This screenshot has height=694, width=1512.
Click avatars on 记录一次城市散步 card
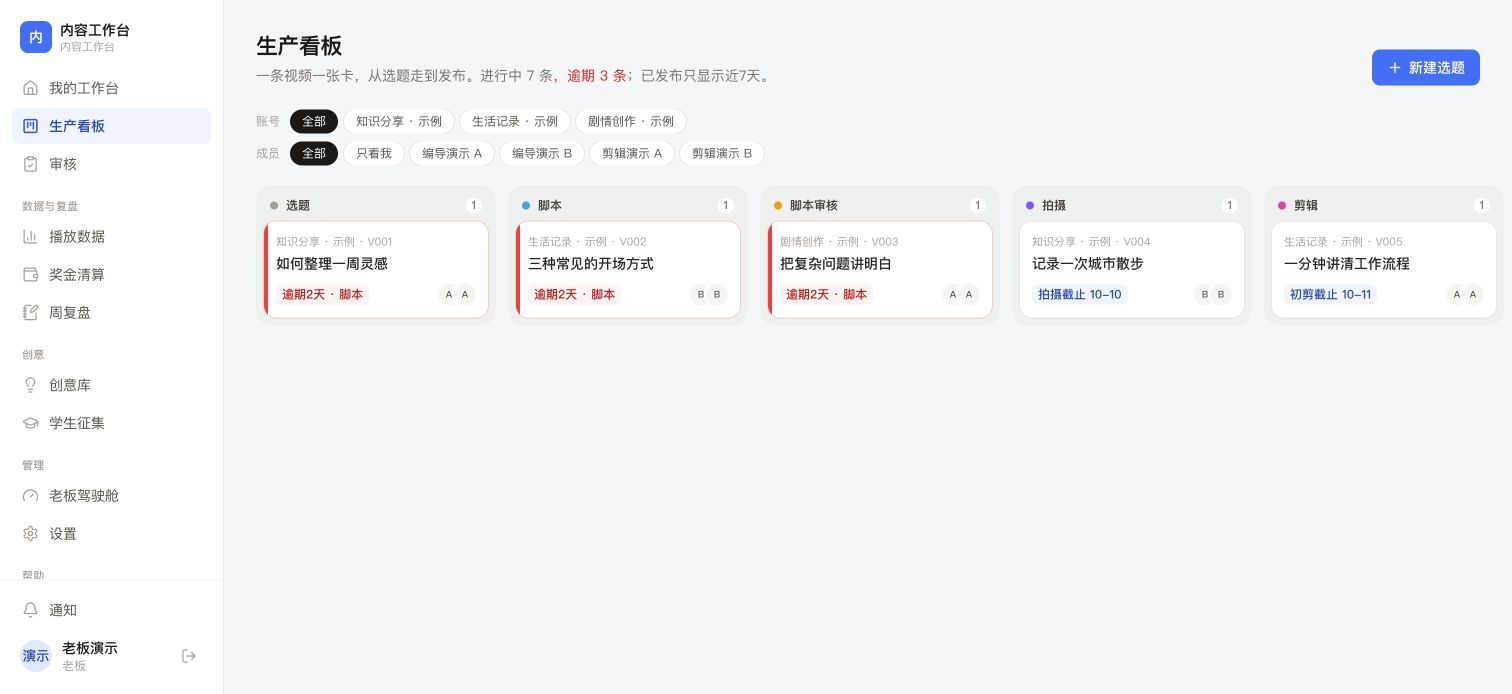point(1213,294)
